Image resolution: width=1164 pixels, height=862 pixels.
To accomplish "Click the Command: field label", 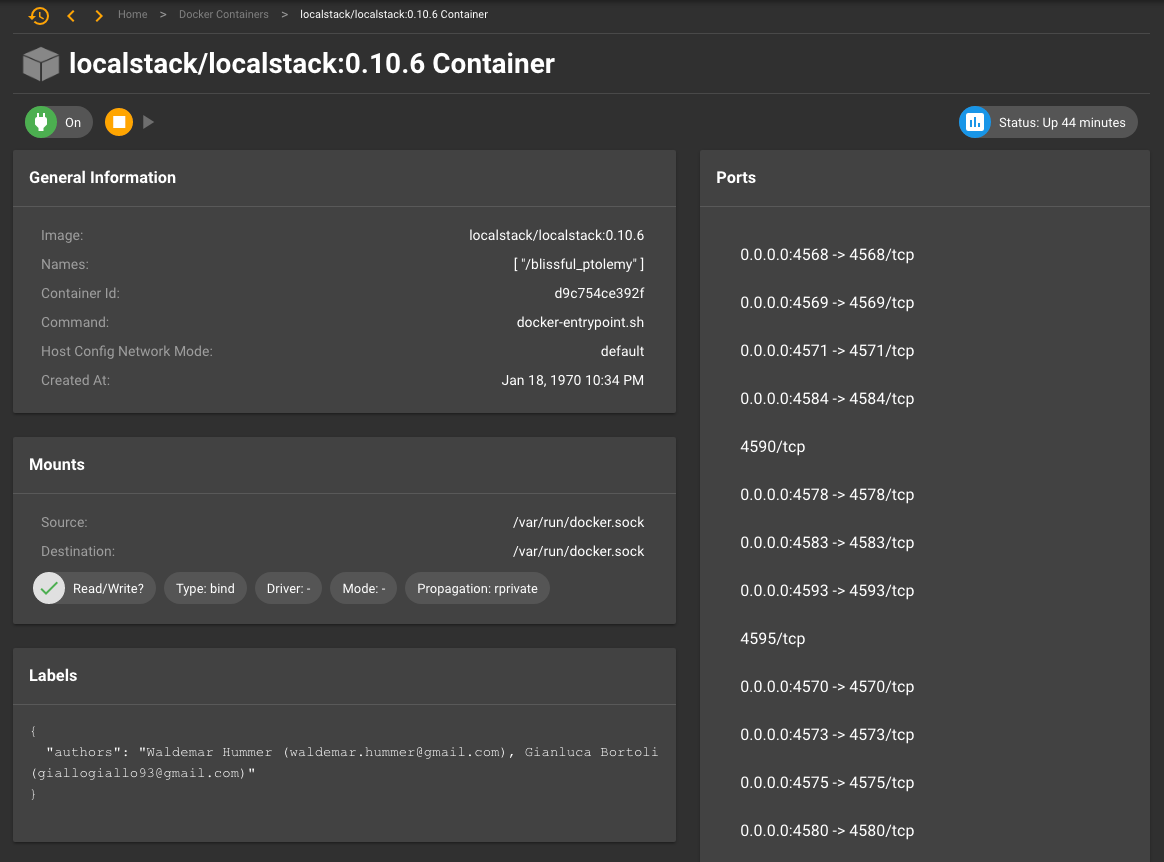I will click(x=75, y=322).
